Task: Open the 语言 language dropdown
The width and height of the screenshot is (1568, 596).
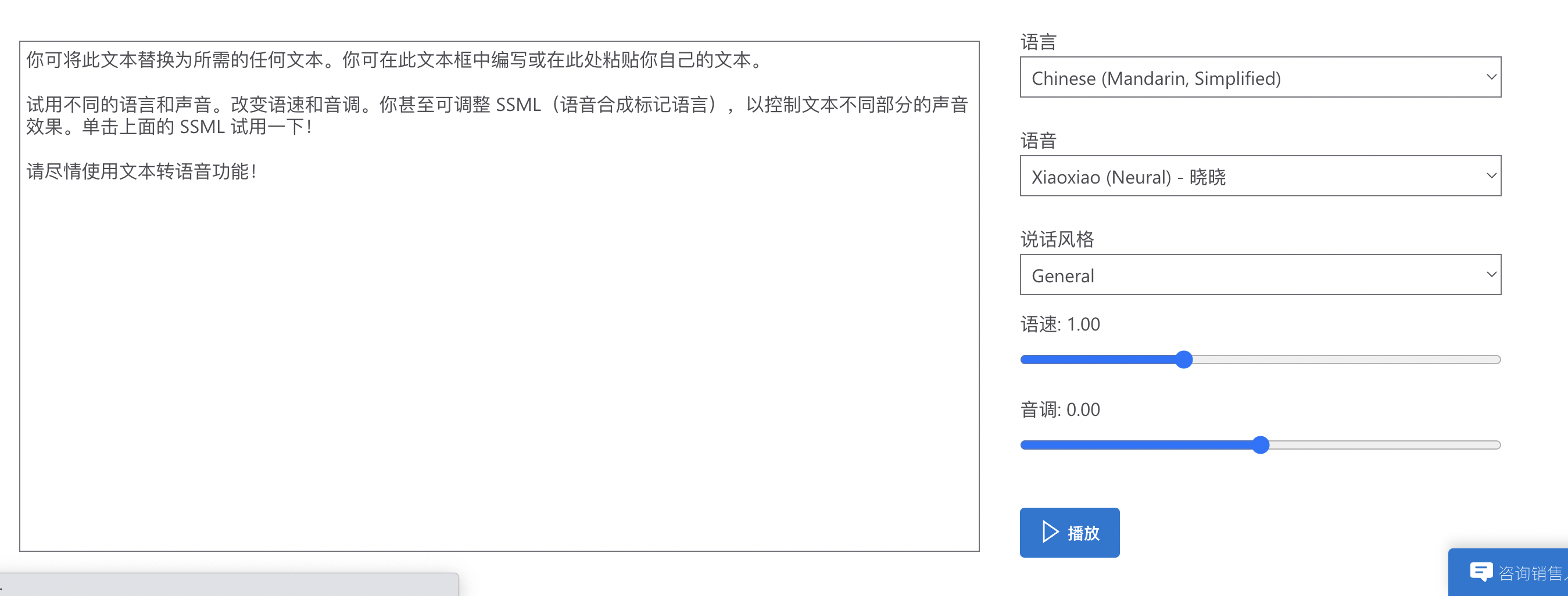Action: click(x=1260, y=77)
